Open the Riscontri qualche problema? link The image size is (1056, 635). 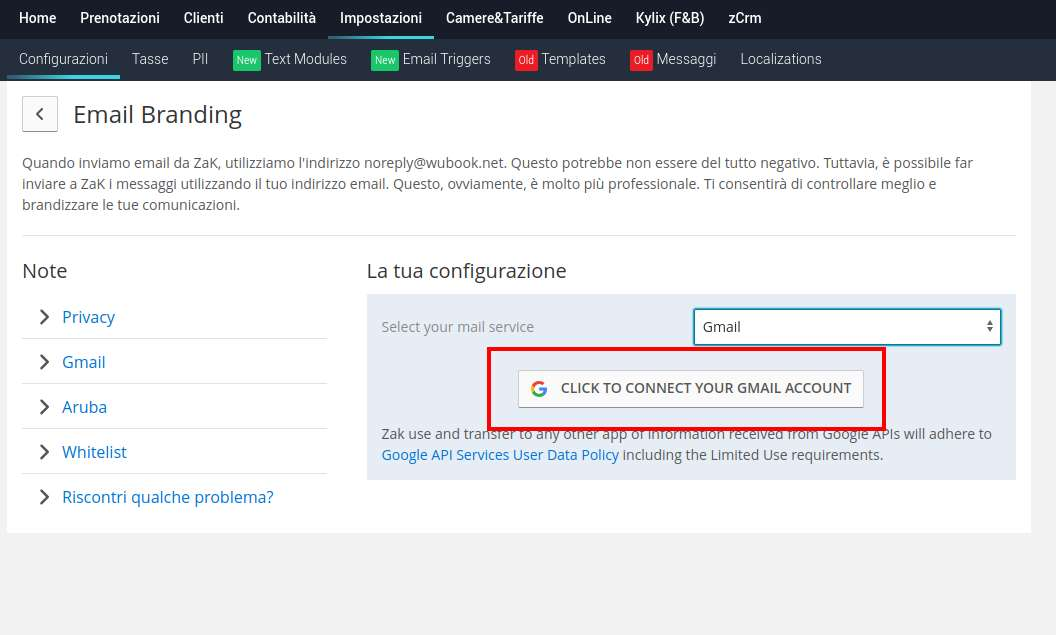168,498
